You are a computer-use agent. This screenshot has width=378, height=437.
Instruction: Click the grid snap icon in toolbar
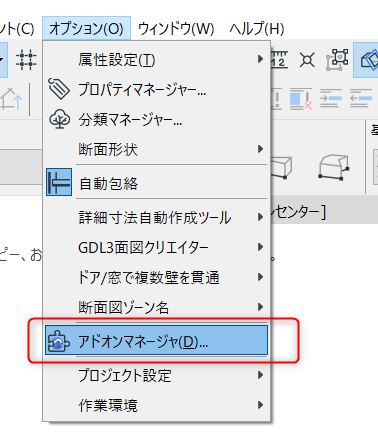[x=26, y=60]
